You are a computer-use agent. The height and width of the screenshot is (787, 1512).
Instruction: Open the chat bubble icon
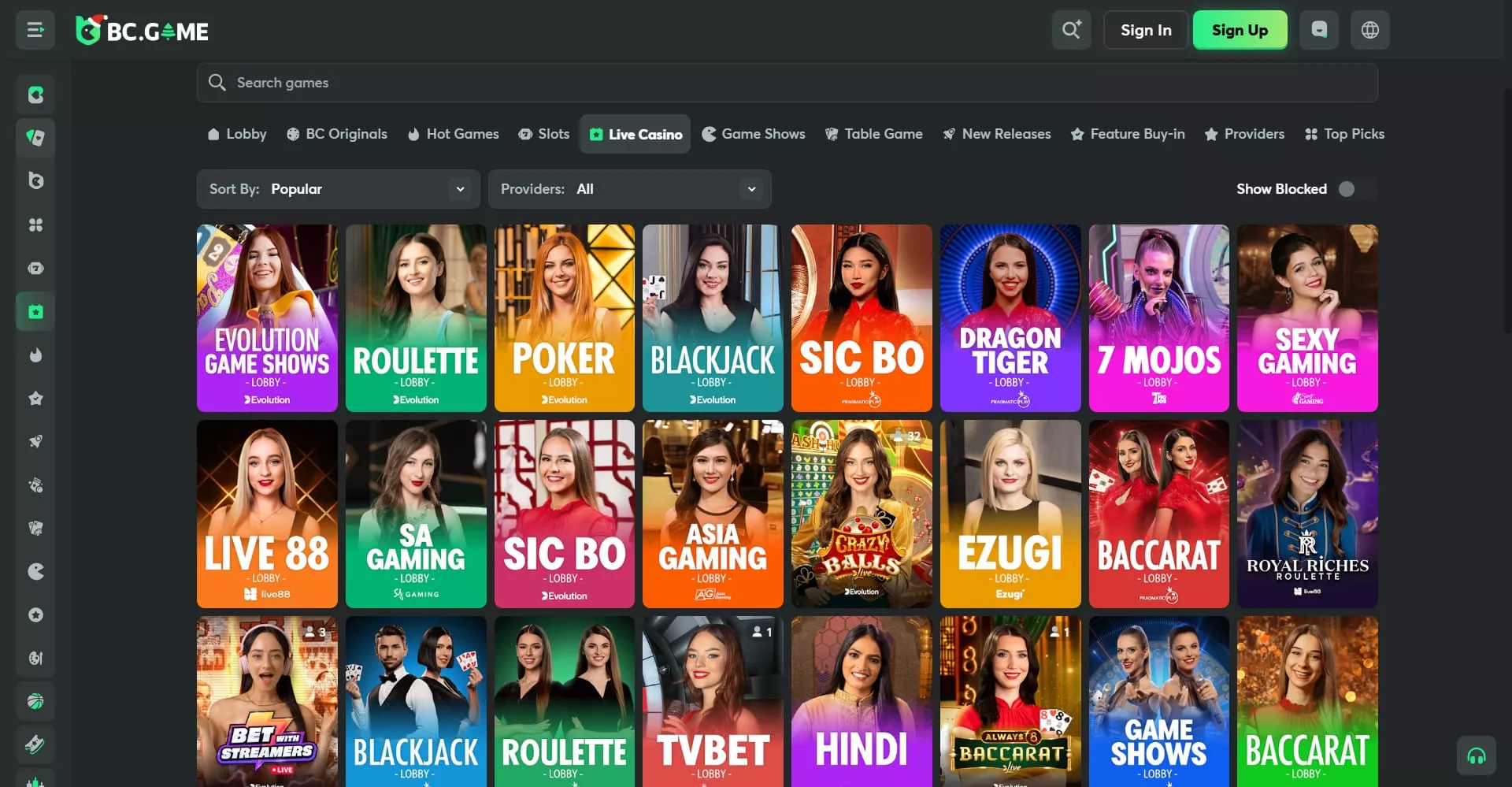(1319, 30)
